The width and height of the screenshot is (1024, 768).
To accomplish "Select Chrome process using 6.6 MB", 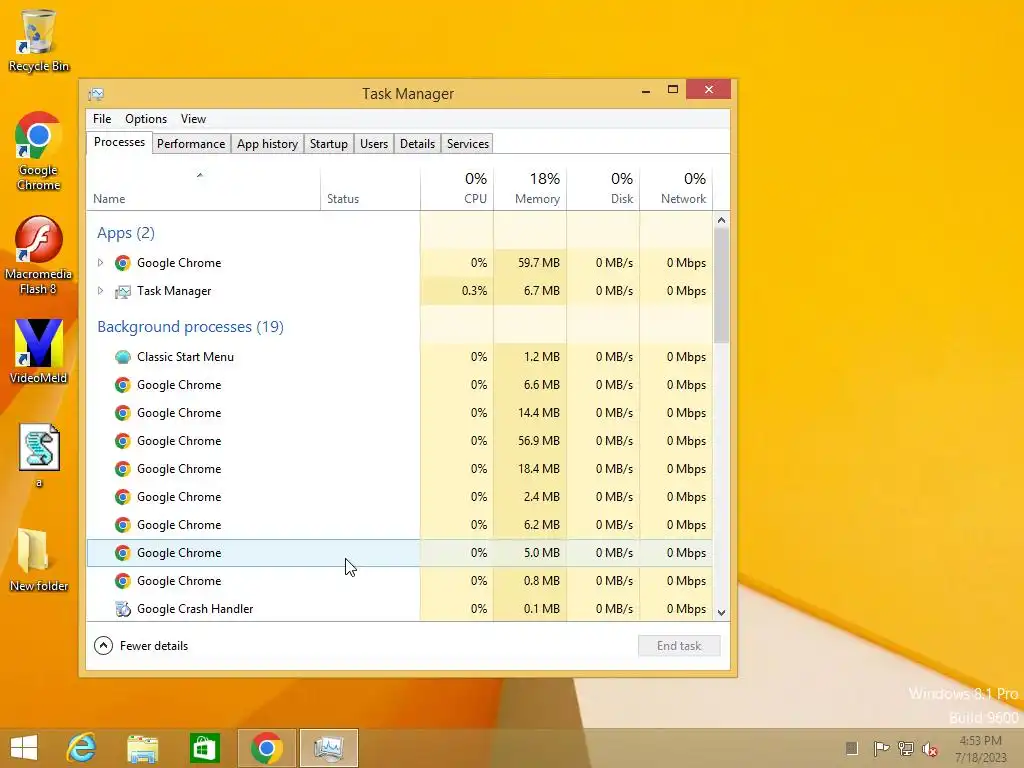I will (x=400, y=385).
